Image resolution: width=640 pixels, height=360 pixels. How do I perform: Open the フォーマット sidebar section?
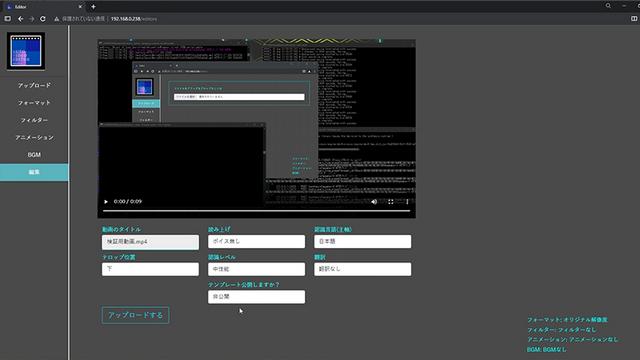click(34, 103)
